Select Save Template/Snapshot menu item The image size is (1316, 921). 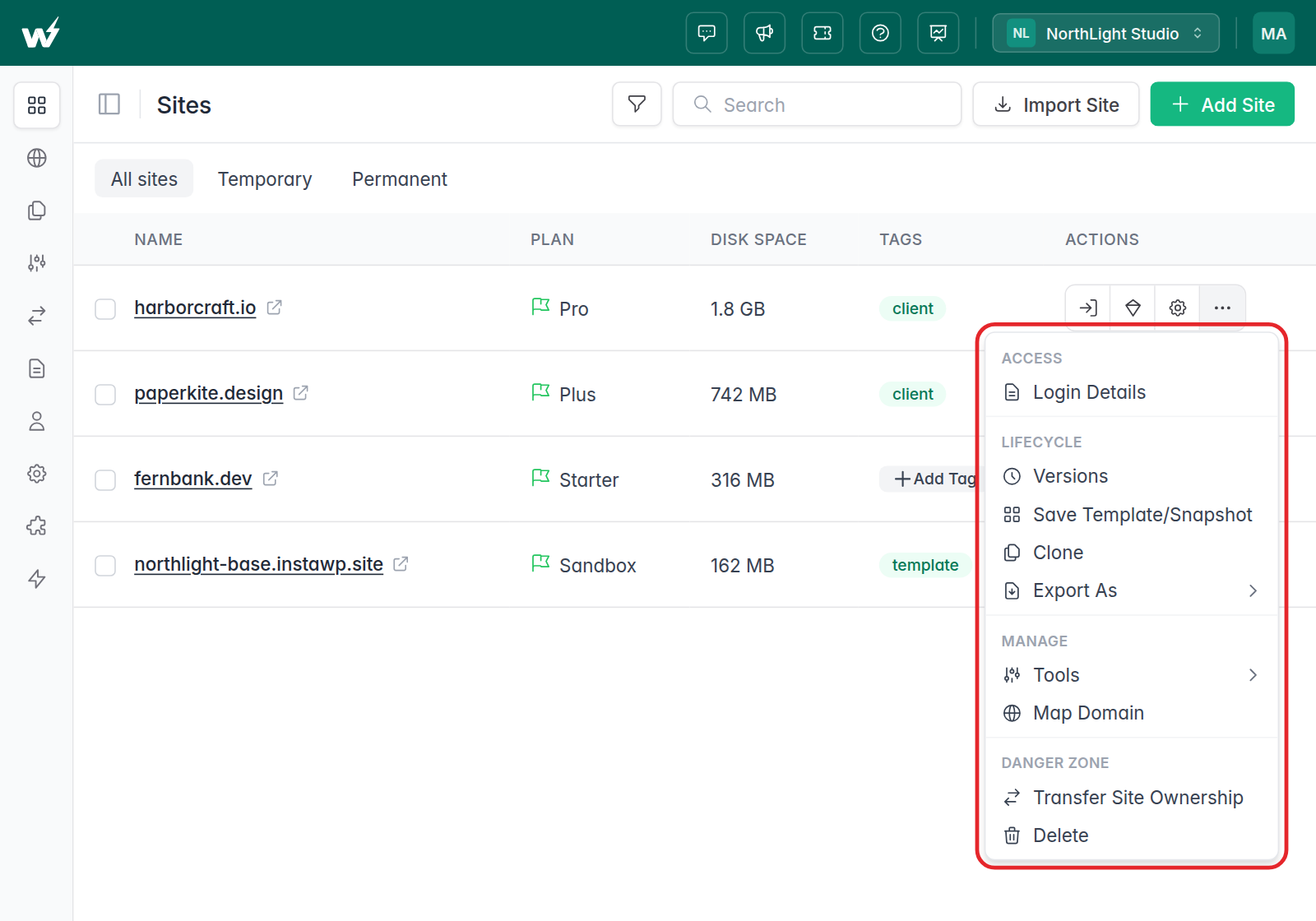click(1131, 515)
